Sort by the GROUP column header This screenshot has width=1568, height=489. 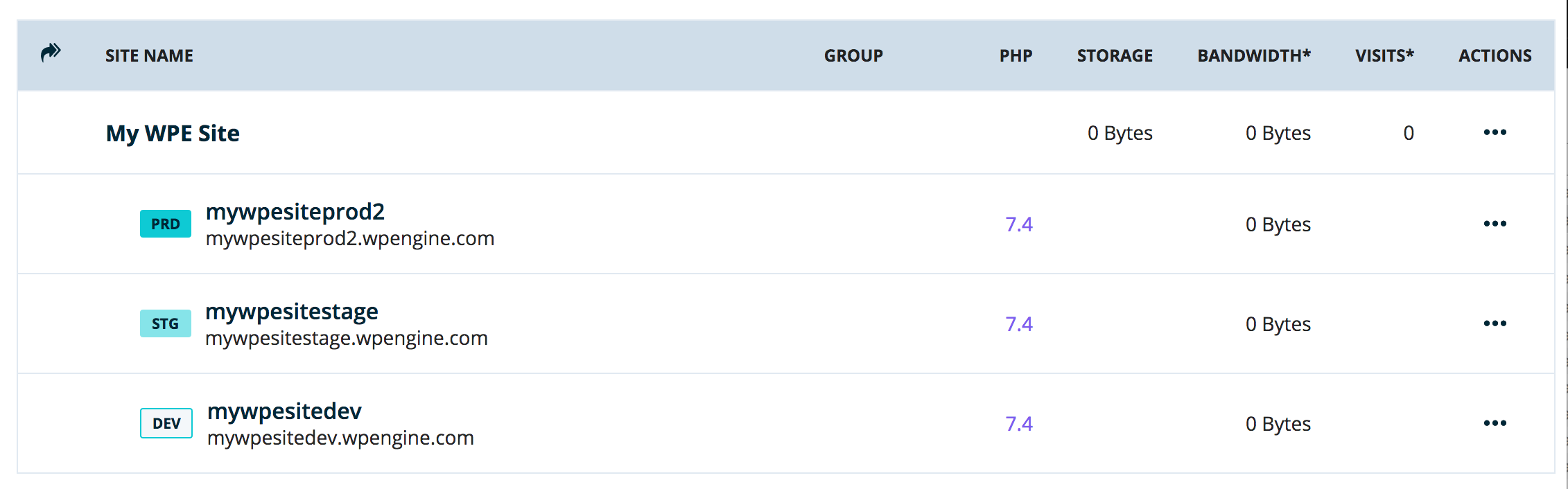coord(853,55)
